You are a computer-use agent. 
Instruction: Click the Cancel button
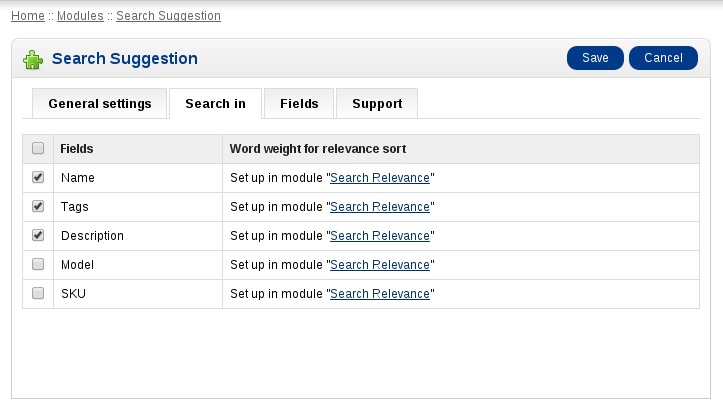tap(663, 58)
